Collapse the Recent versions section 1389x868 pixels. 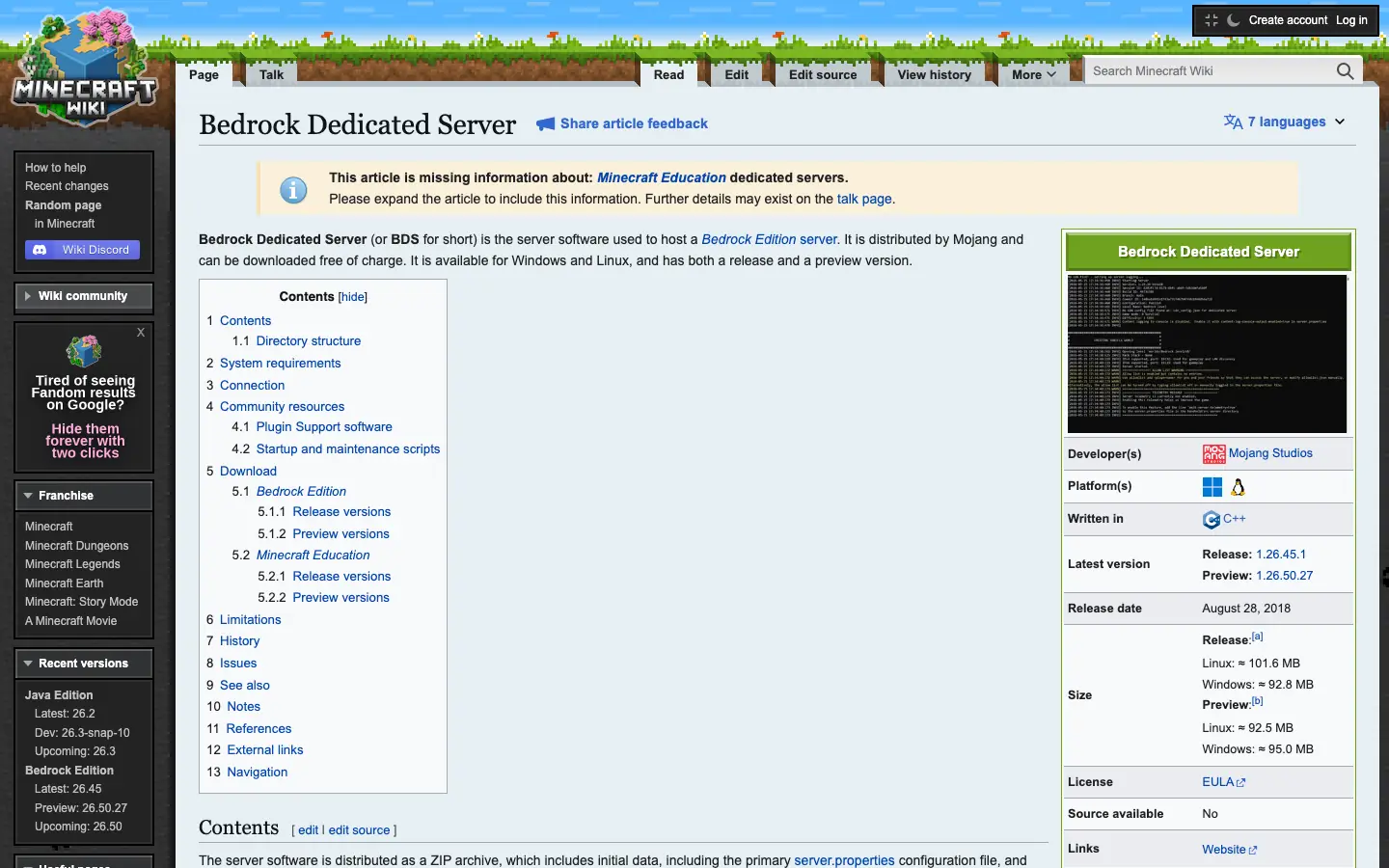point(84,664)
